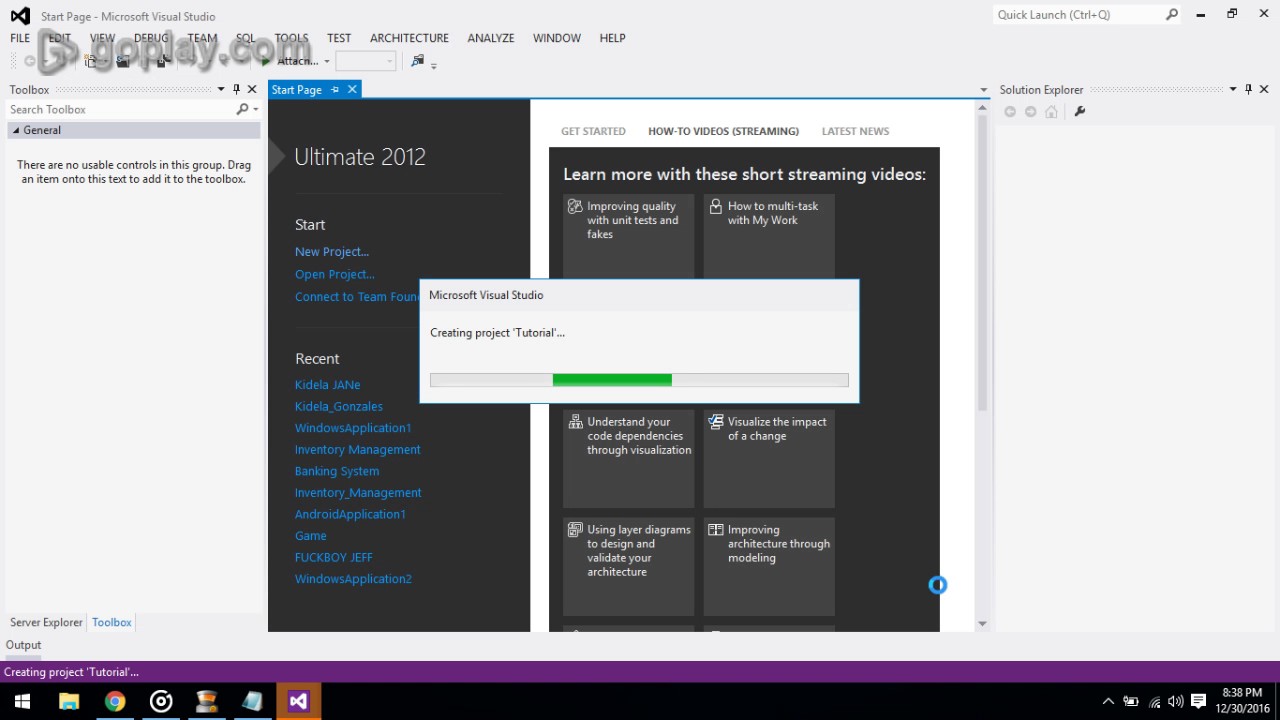Open the Solution Explorer window position dropdown
Image resolution: width=1280 pixels, height=720 pixels.
[1233, 89]
